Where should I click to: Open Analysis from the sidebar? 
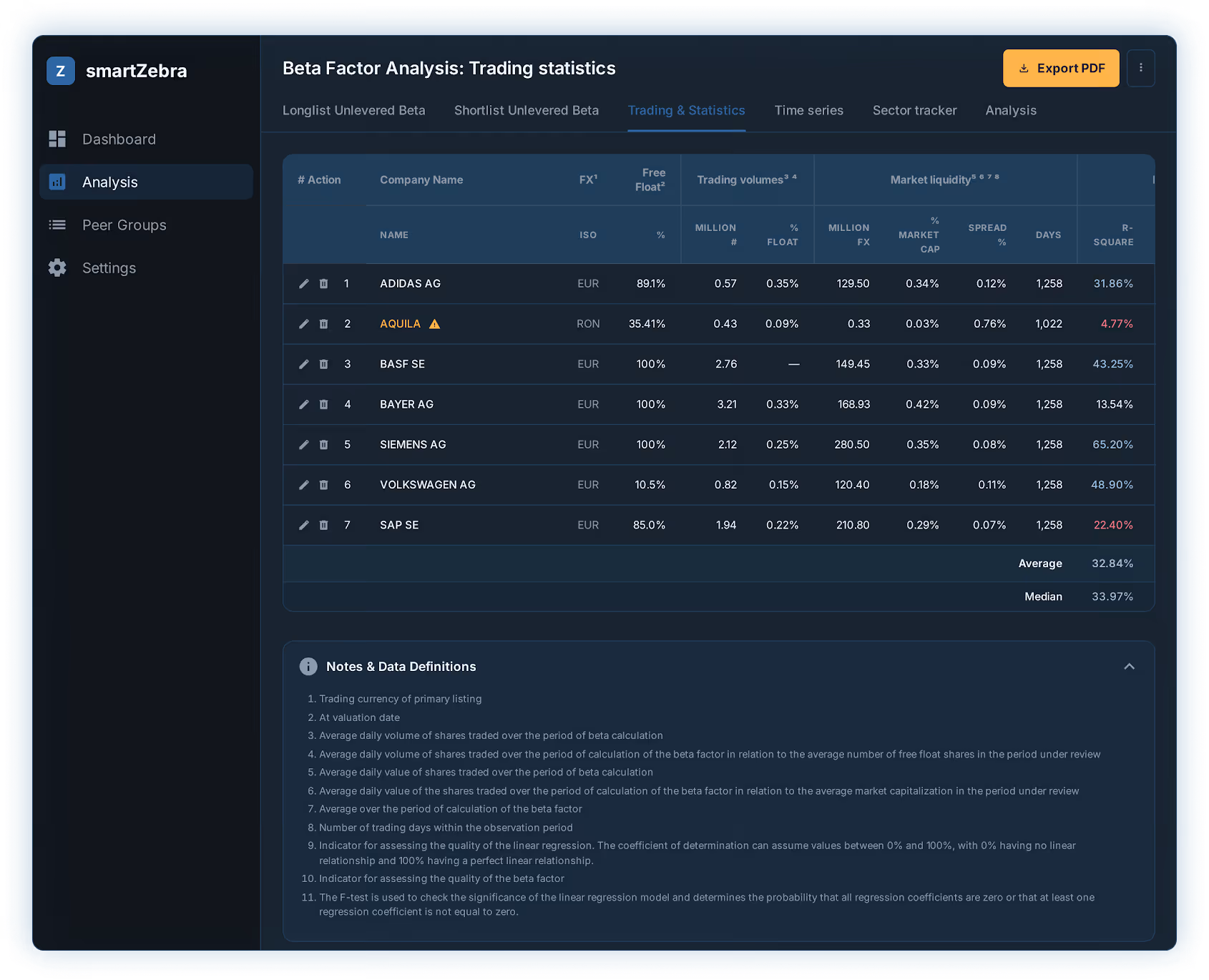pyautogui.click(x=146, y=182)
